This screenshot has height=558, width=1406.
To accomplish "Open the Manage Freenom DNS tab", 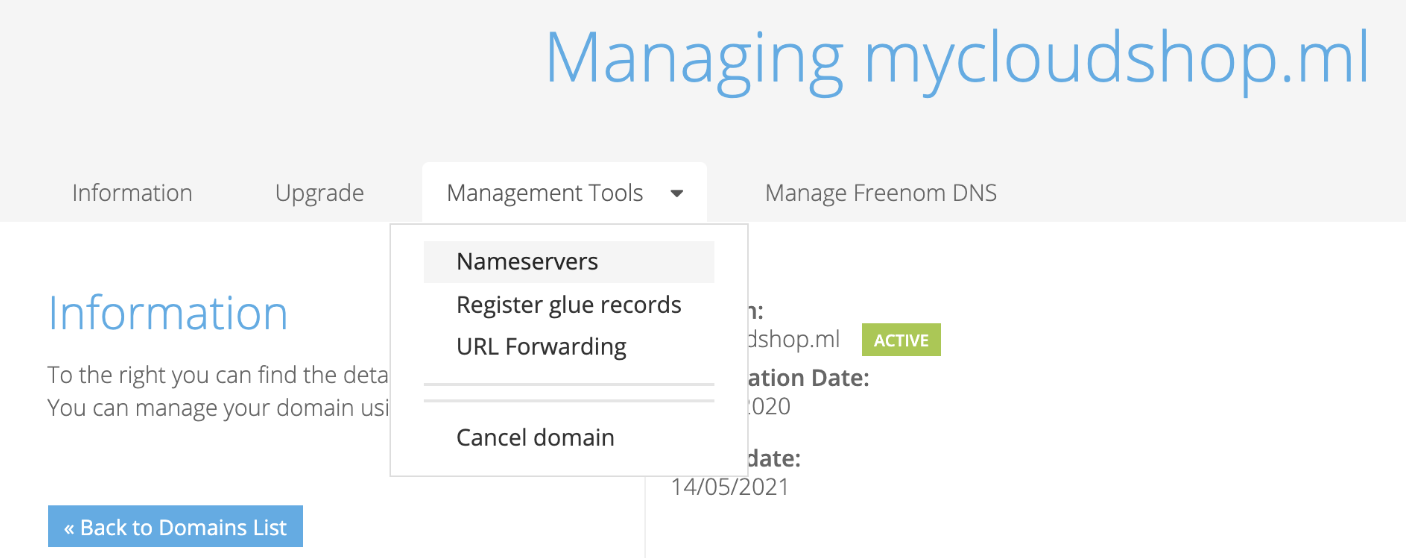I will pyautogui.click(x=881, y=193).
